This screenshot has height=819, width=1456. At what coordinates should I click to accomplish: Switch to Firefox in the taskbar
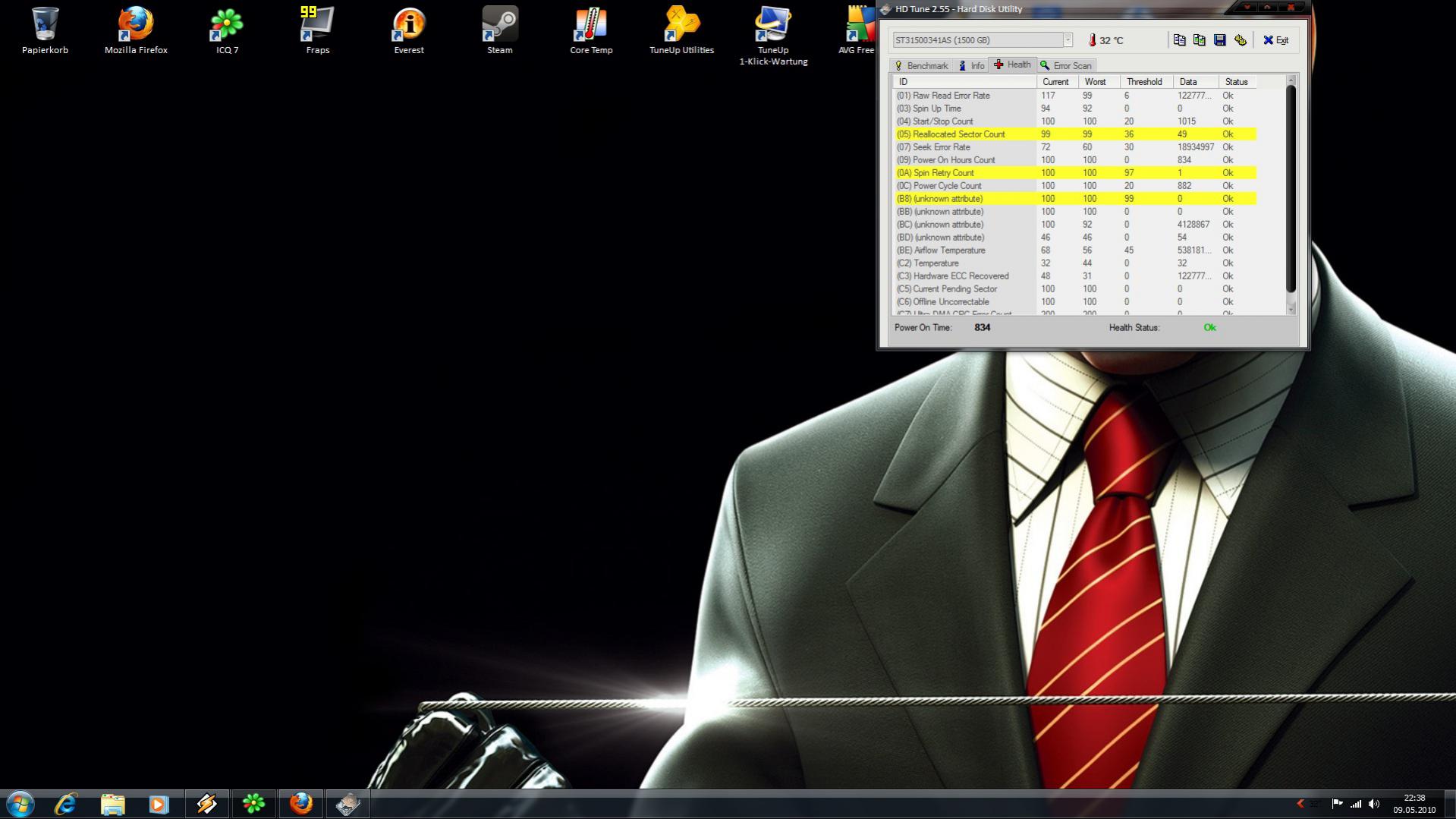[x=300, y=804]
